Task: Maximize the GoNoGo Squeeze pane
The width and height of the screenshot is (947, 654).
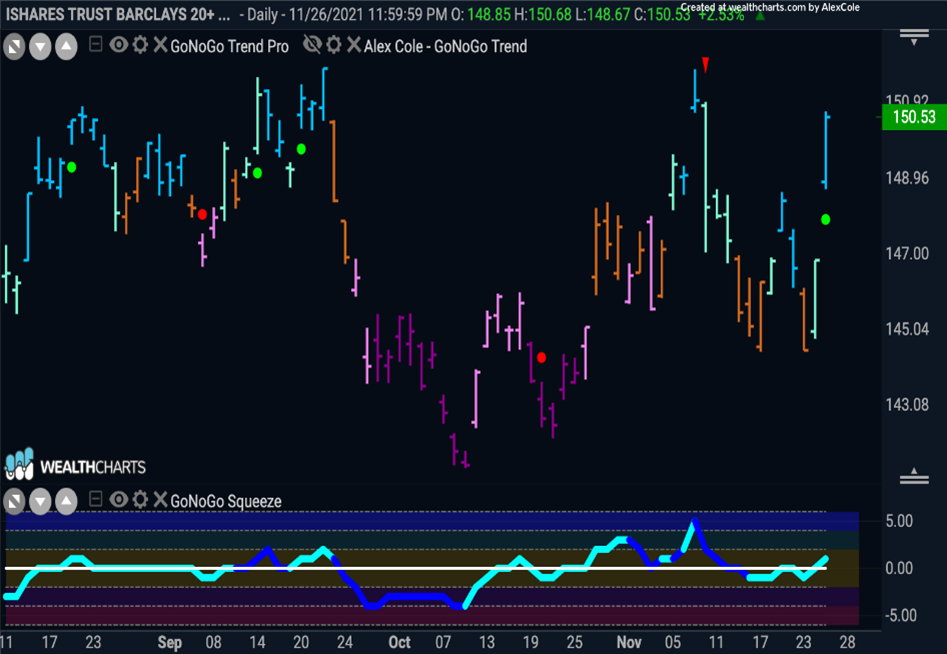Action: point(14,501)
